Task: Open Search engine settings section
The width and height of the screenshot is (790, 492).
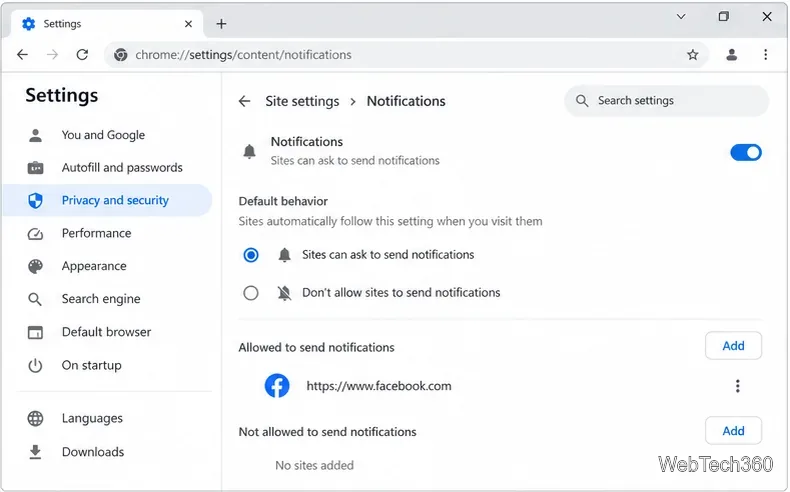Action: [x=107, y=299]
